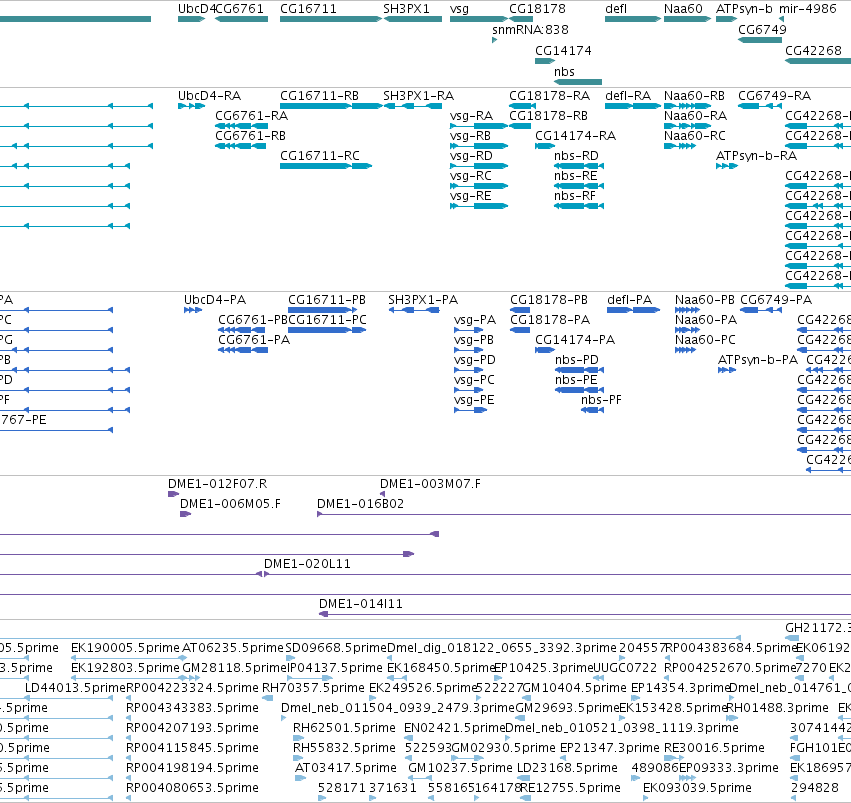
Task: Select EST AT06235.5prime
Action: (232, 648)
